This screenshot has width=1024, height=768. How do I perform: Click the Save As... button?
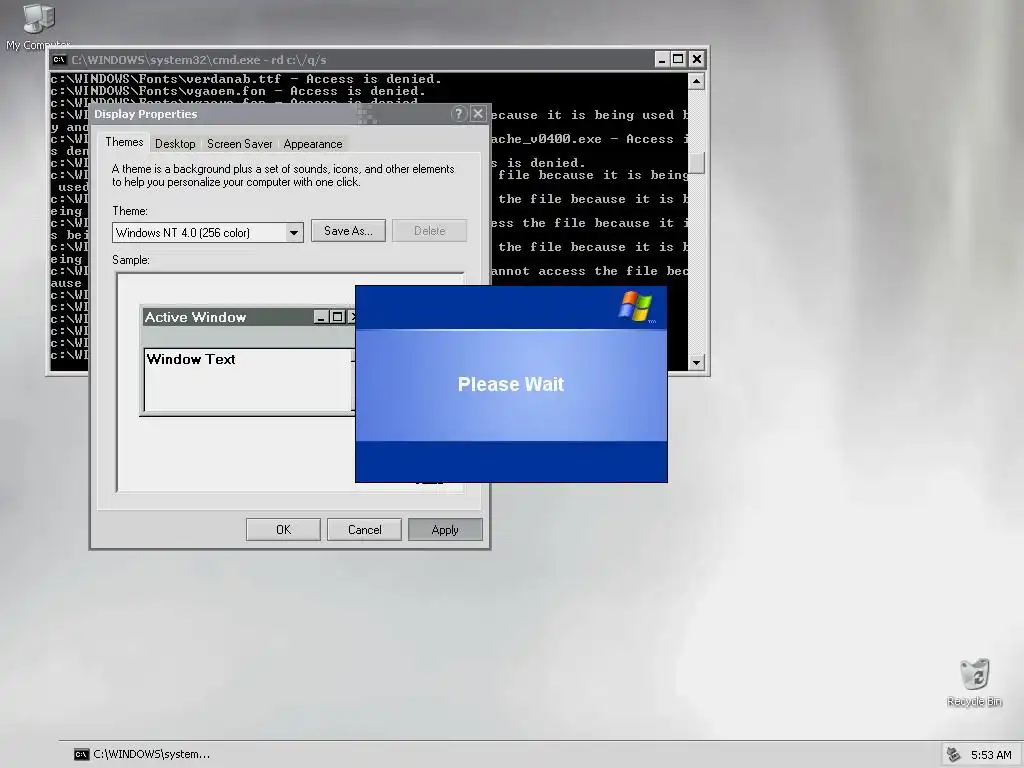(x=348, y=231)
